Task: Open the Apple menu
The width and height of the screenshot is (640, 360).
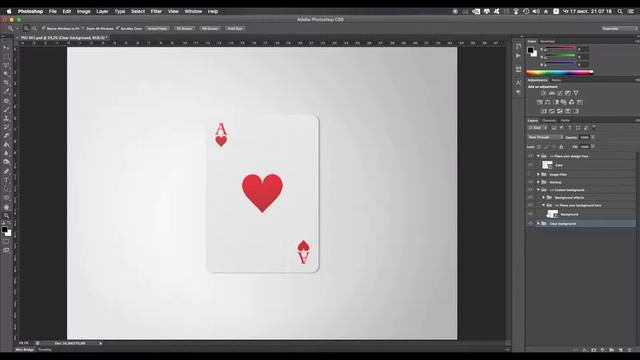Action: 9,11
